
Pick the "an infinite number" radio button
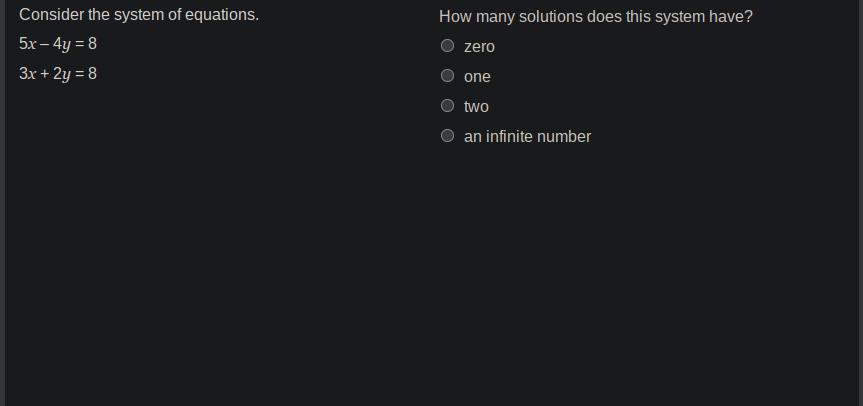click(448, 136)
